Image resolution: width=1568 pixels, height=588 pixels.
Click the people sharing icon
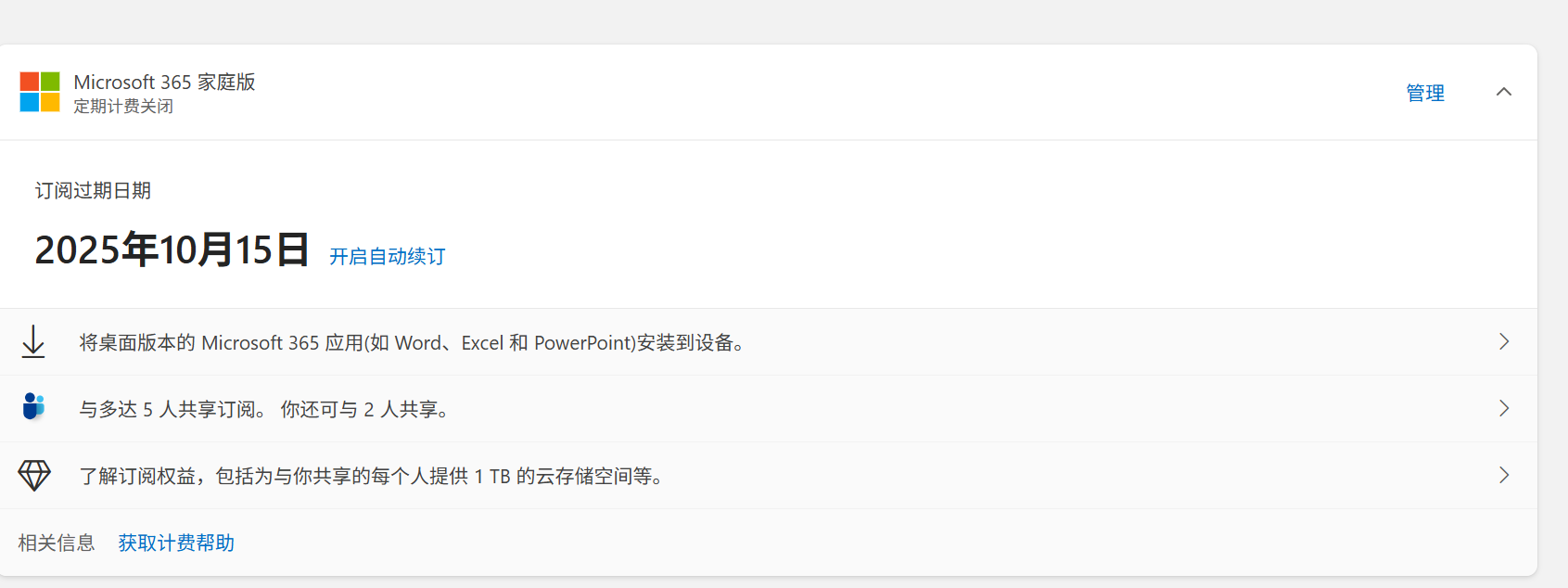[33, 407]
